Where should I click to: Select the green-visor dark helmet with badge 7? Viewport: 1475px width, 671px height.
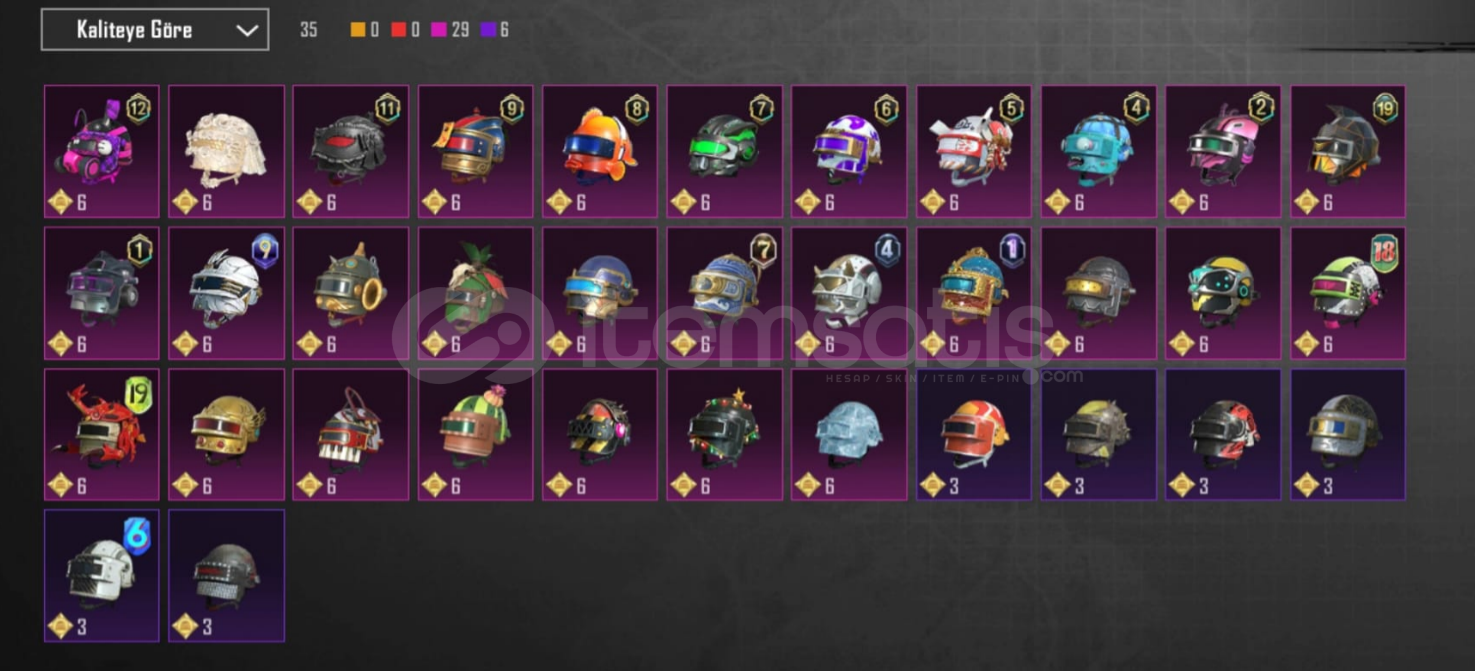(x=725, y=151)
